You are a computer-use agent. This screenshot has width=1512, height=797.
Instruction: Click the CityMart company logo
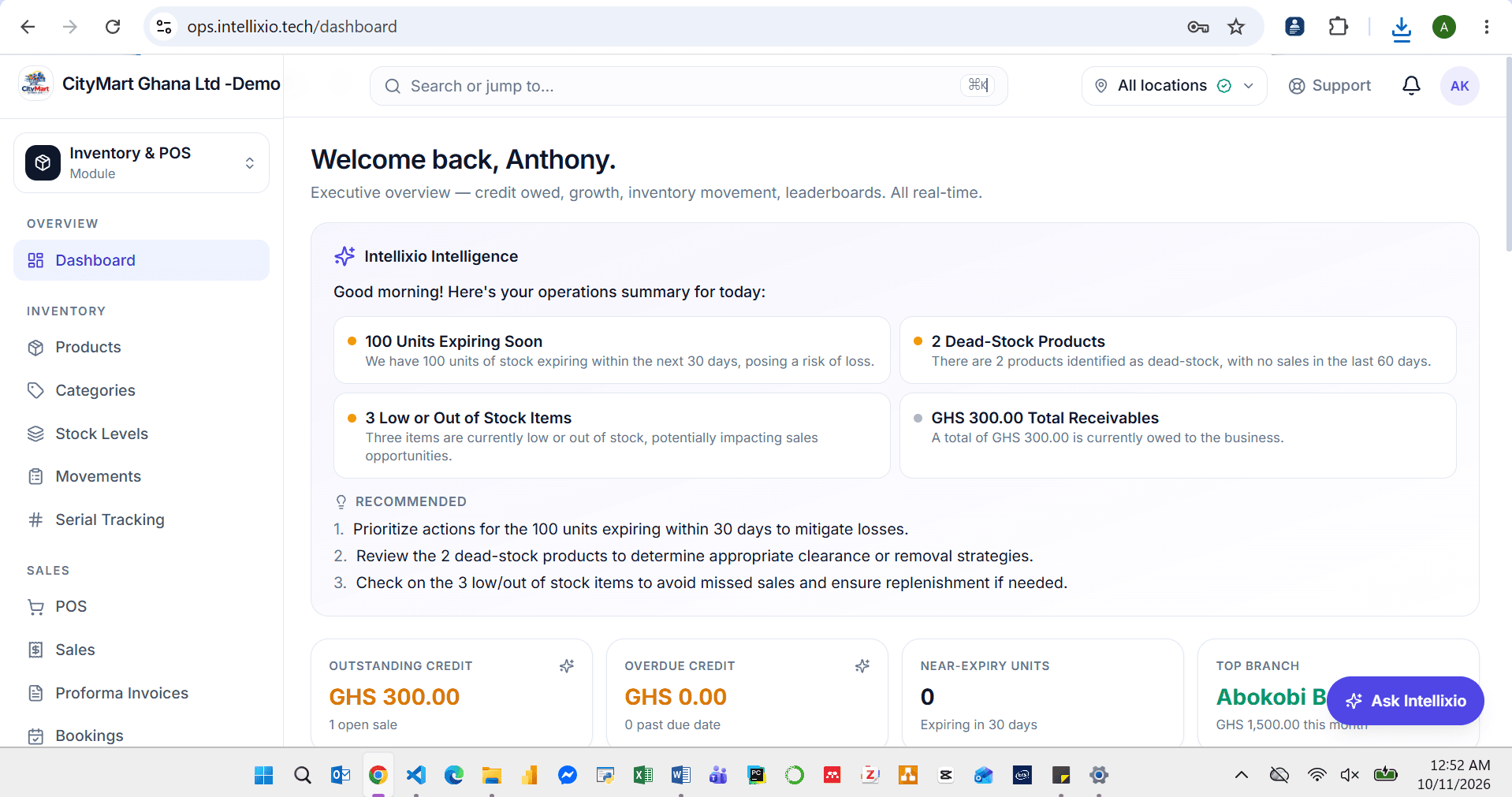[35, 84]
